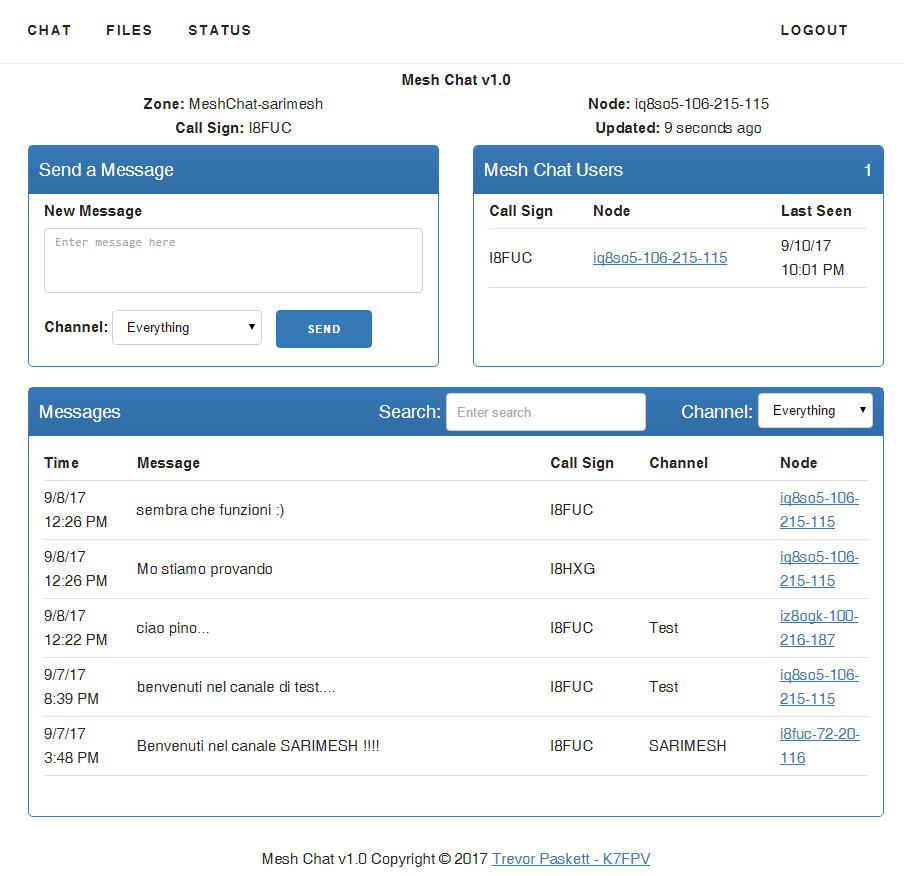Click the 'benvenuti nel canale di test....' message

point(236,687)
